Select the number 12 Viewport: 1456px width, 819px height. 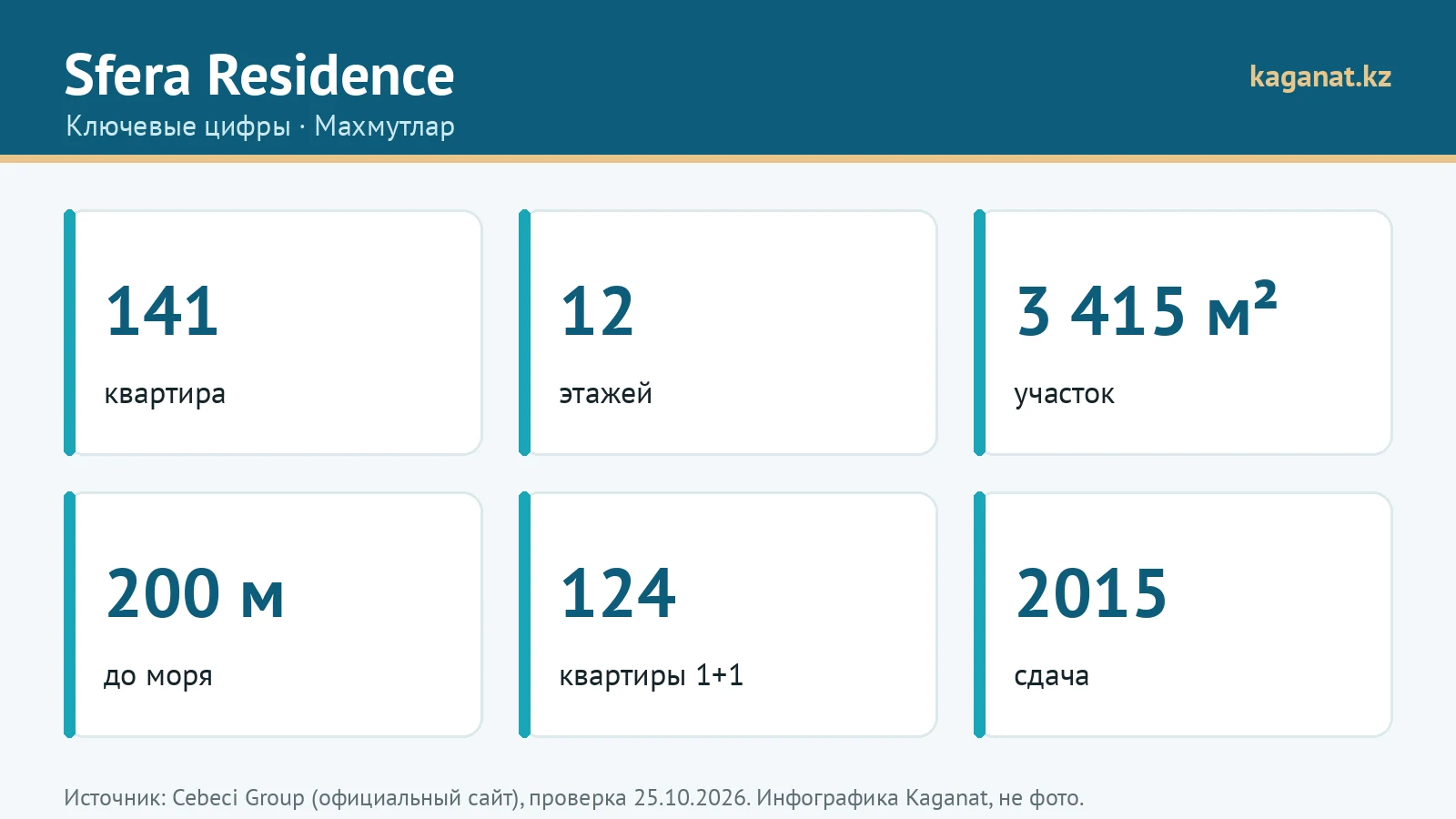tap(597, 311)
